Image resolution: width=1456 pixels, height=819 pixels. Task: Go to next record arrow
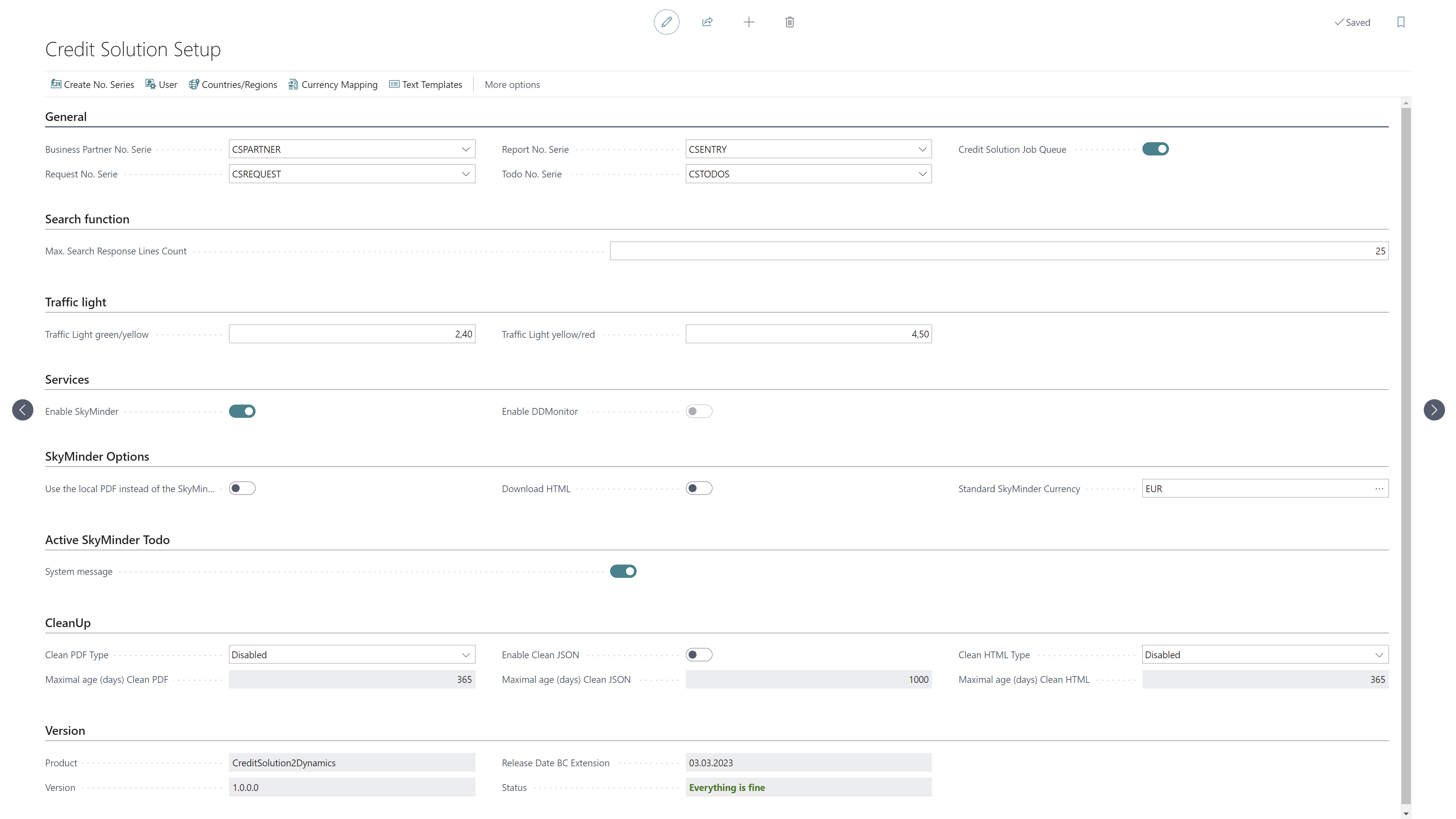coord(1434,410)
